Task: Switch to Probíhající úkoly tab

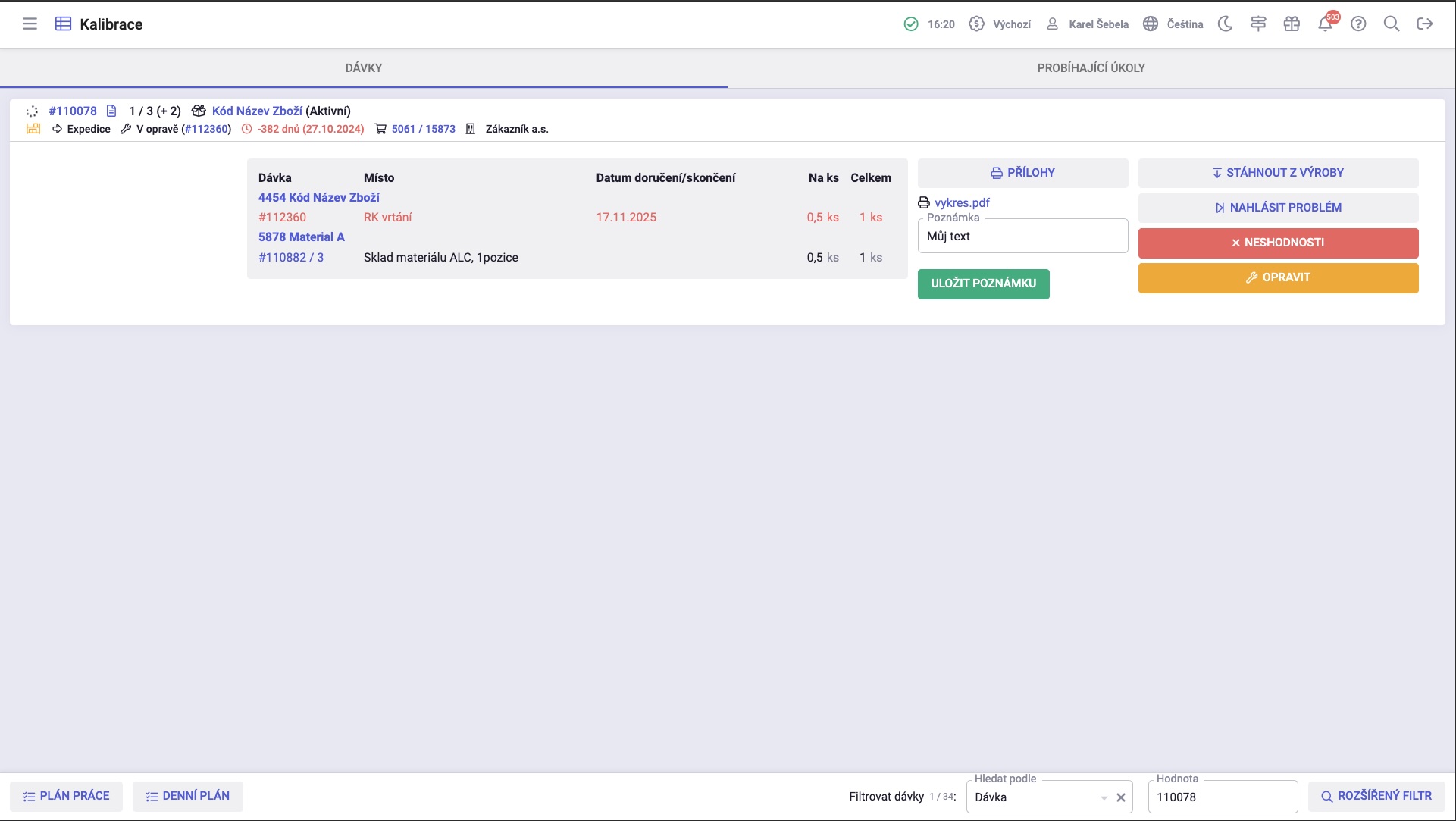Action: pos(1091,68)
